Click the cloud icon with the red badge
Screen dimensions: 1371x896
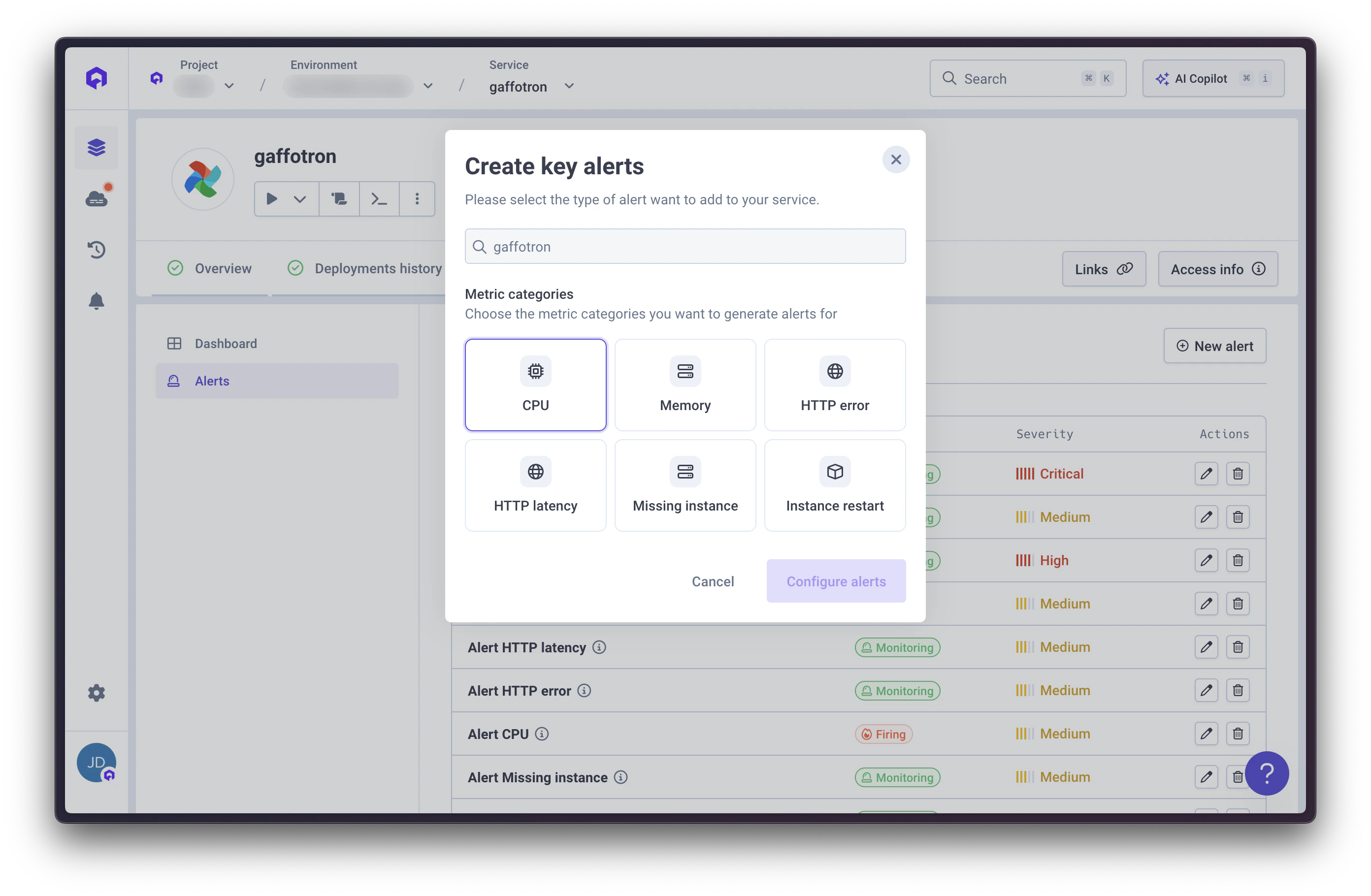click(x=96, y=198)
